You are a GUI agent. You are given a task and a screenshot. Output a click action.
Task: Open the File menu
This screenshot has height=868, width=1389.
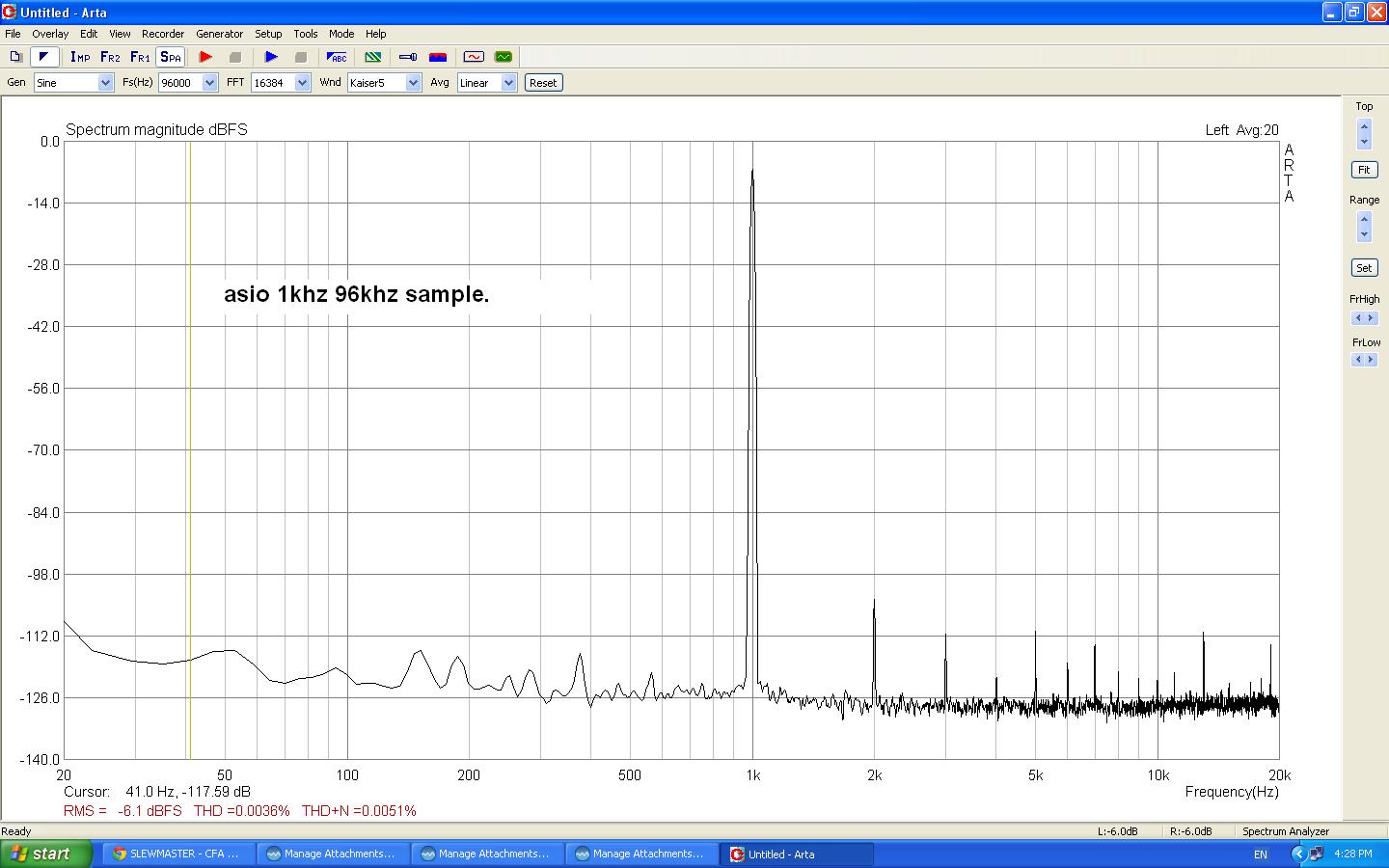[13, 34]
